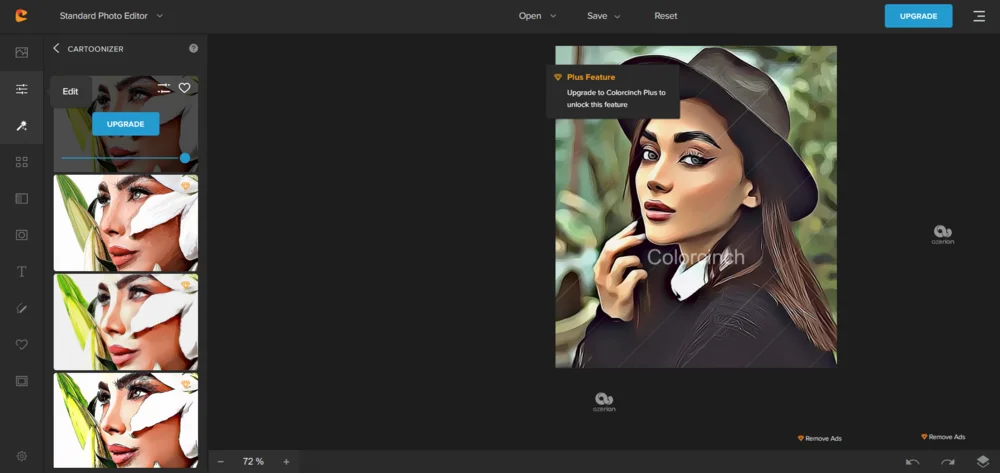Click the 72 % zoom level value

click(x=253, y=462)
